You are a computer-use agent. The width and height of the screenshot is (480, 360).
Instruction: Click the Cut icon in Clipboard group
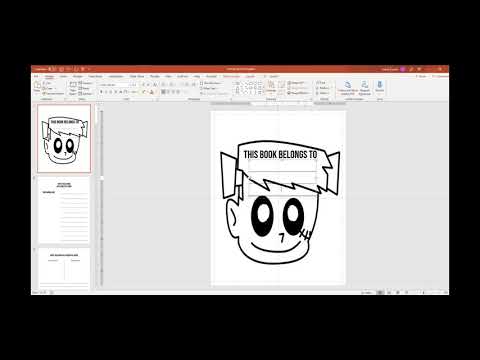pos(47,83)
